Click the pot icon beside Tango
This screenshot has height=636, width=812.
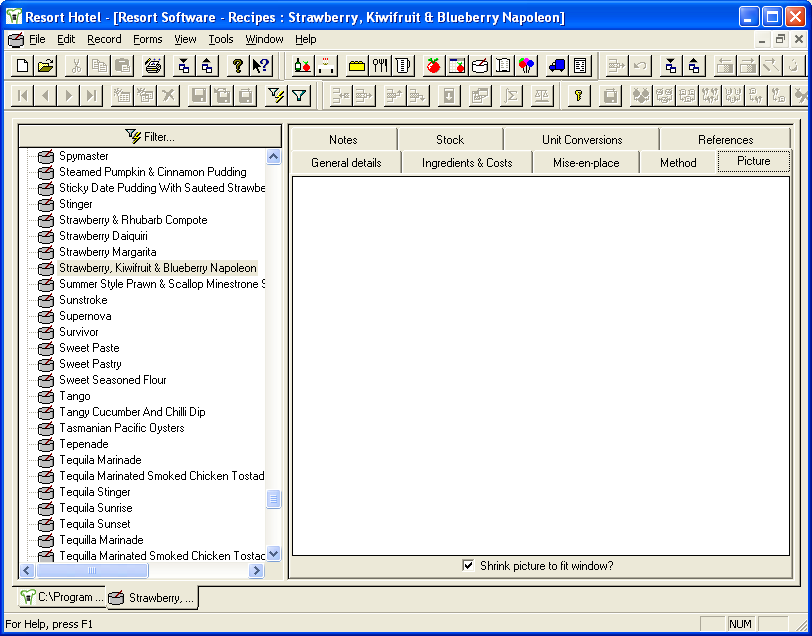46,397
